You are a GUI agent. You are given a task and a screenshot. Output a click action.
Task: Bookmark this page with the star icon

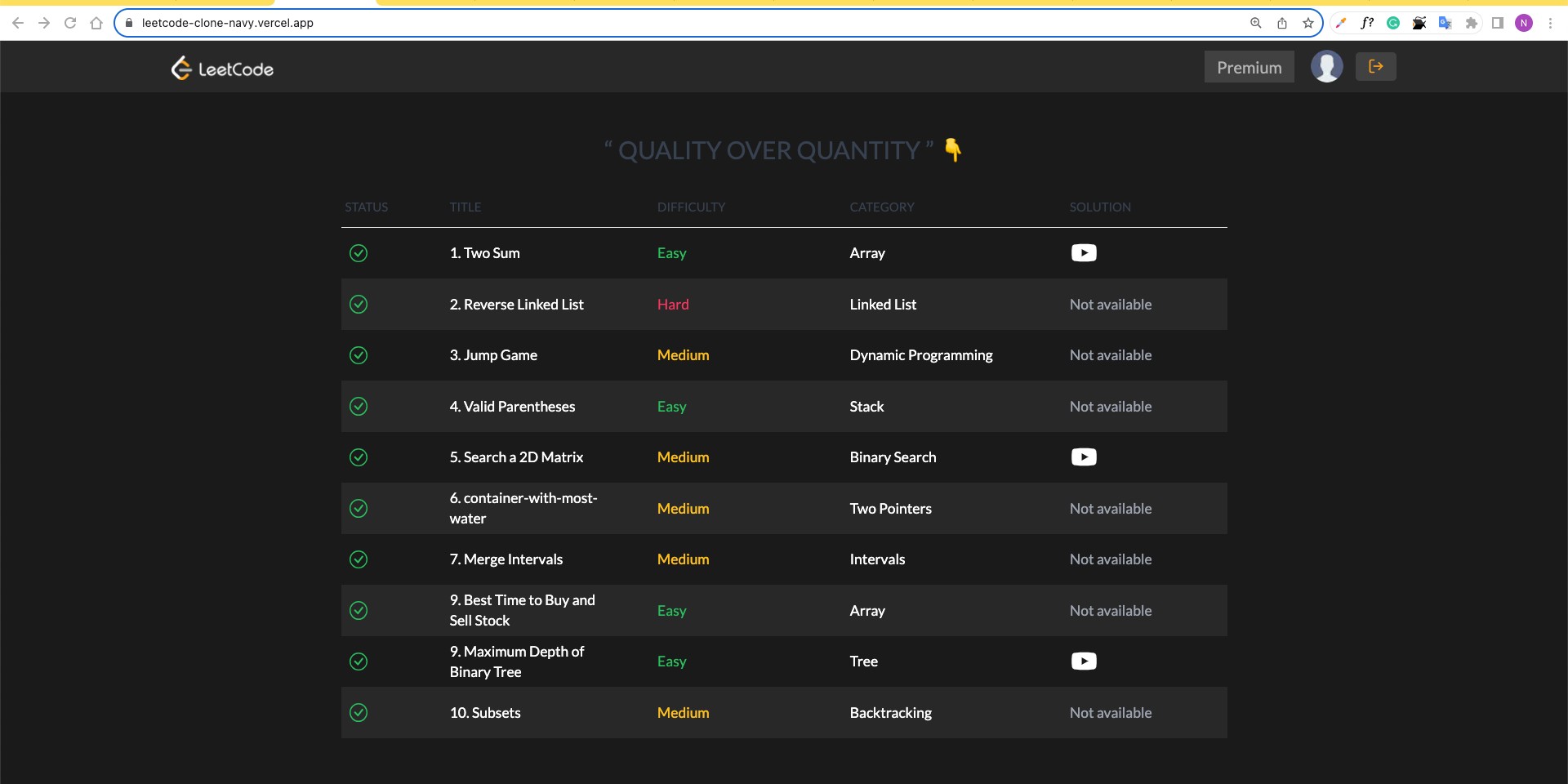coord(1308,23)
